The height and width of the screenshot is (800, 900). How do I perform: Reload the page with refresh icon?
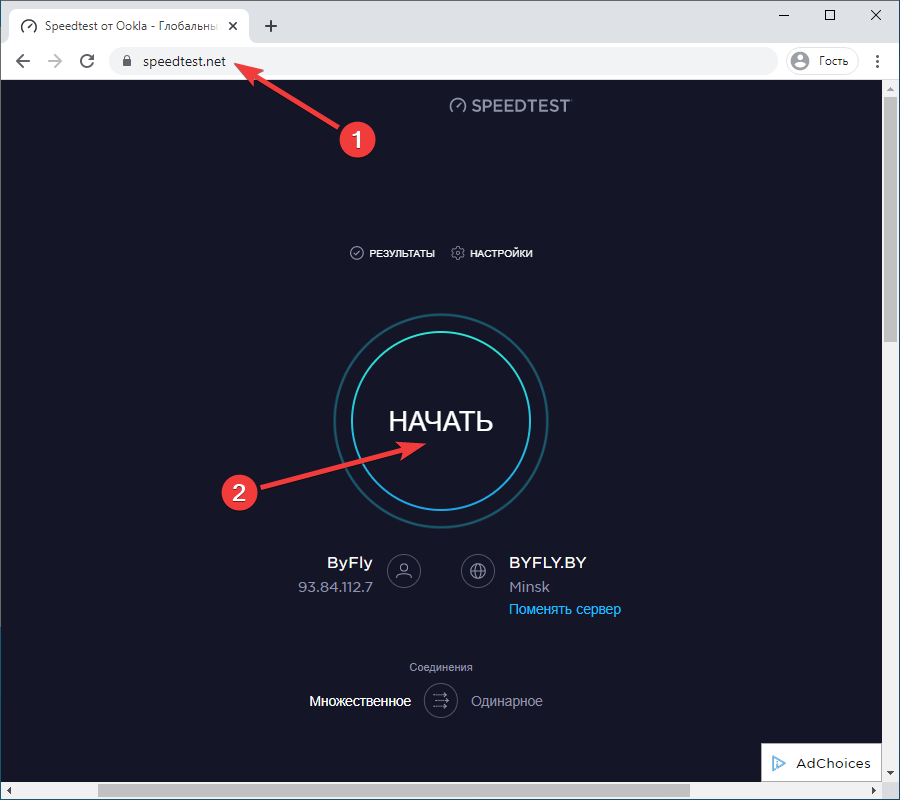(x=87, y=61)
